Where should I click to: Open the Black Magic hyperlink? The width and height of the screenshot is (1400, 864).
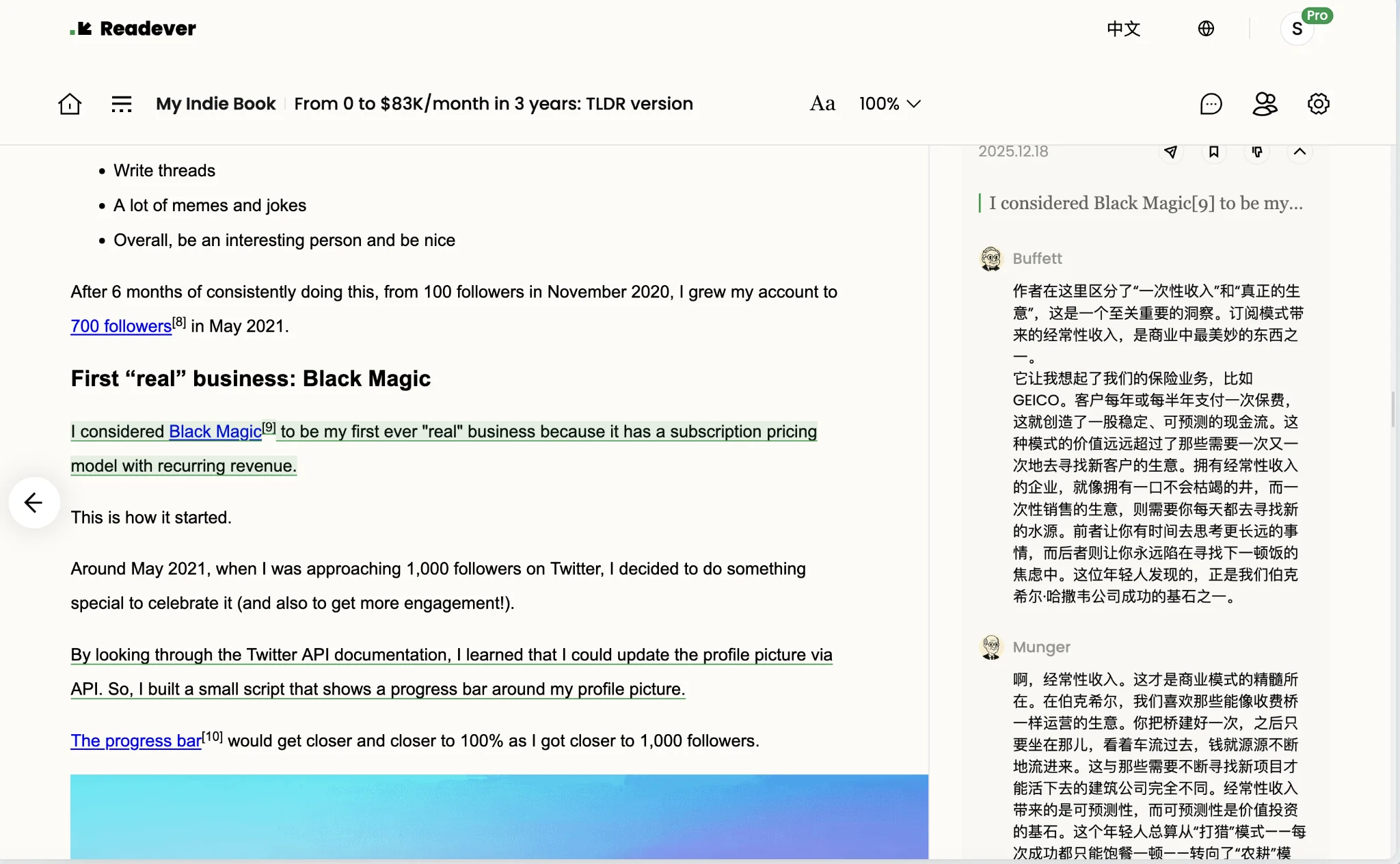click(x=215, y=432)
